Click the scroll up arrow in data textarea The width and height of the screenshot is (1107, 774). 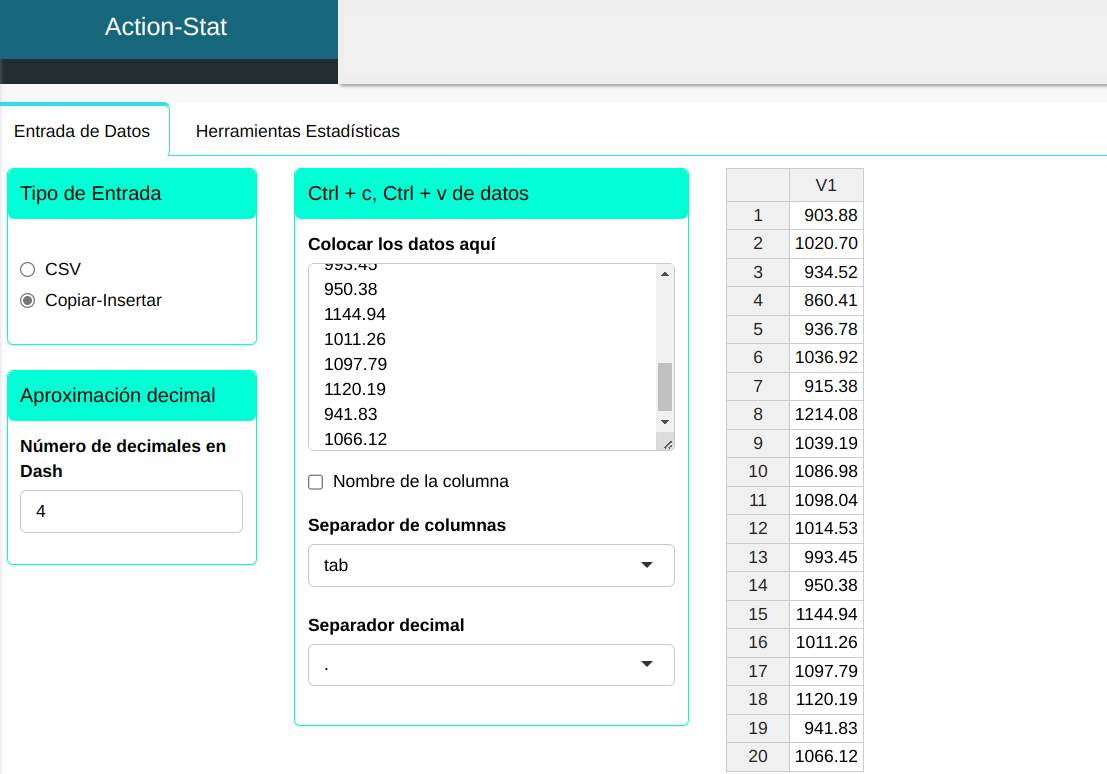[665, 273]
